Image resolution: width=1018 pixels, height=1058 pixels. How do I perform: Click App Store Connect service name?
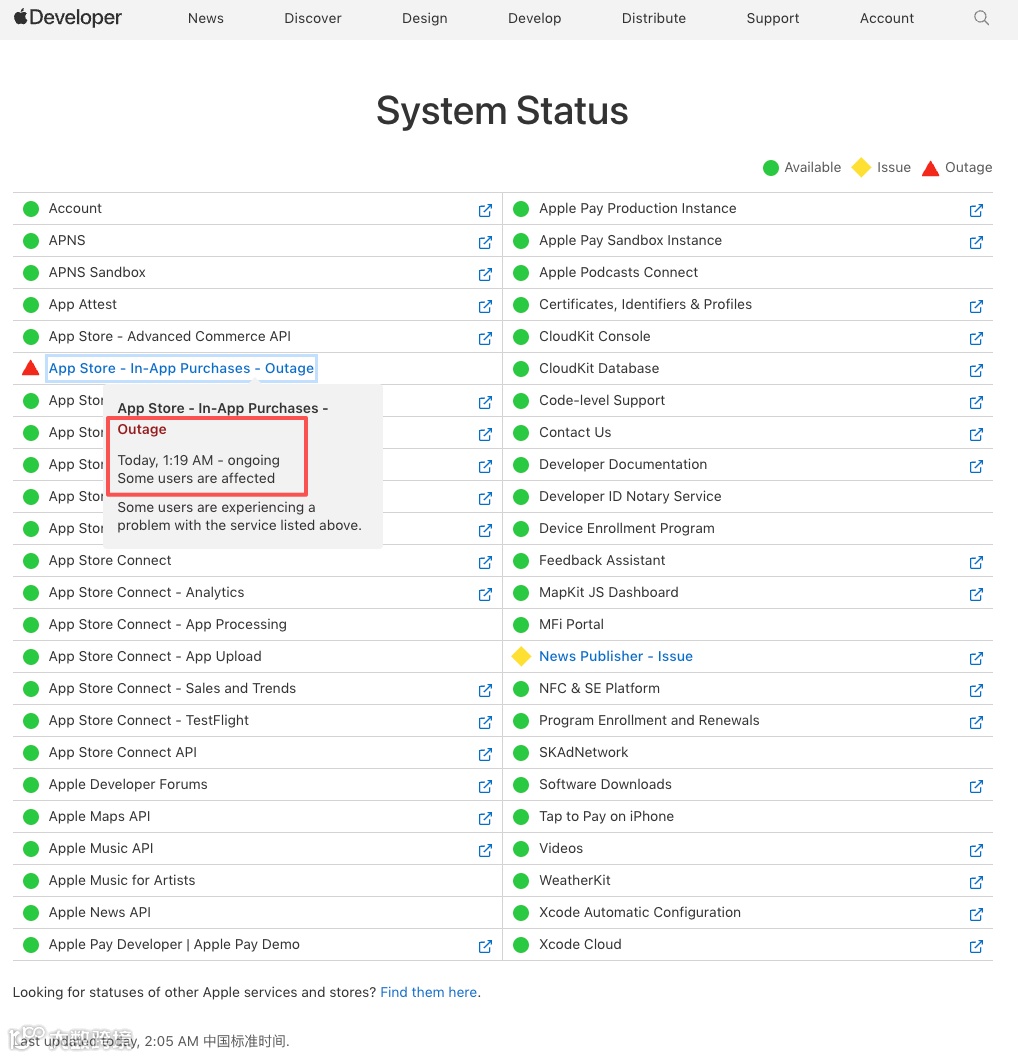110,560
